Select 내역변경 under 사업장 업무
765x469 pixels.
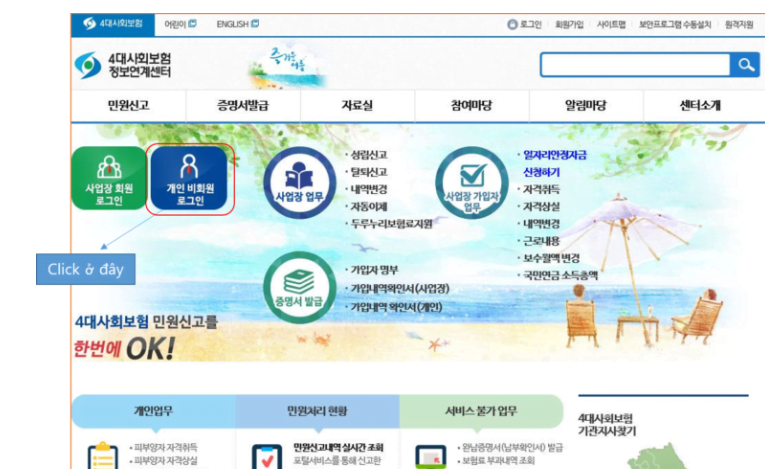click(x=369, y=189)
